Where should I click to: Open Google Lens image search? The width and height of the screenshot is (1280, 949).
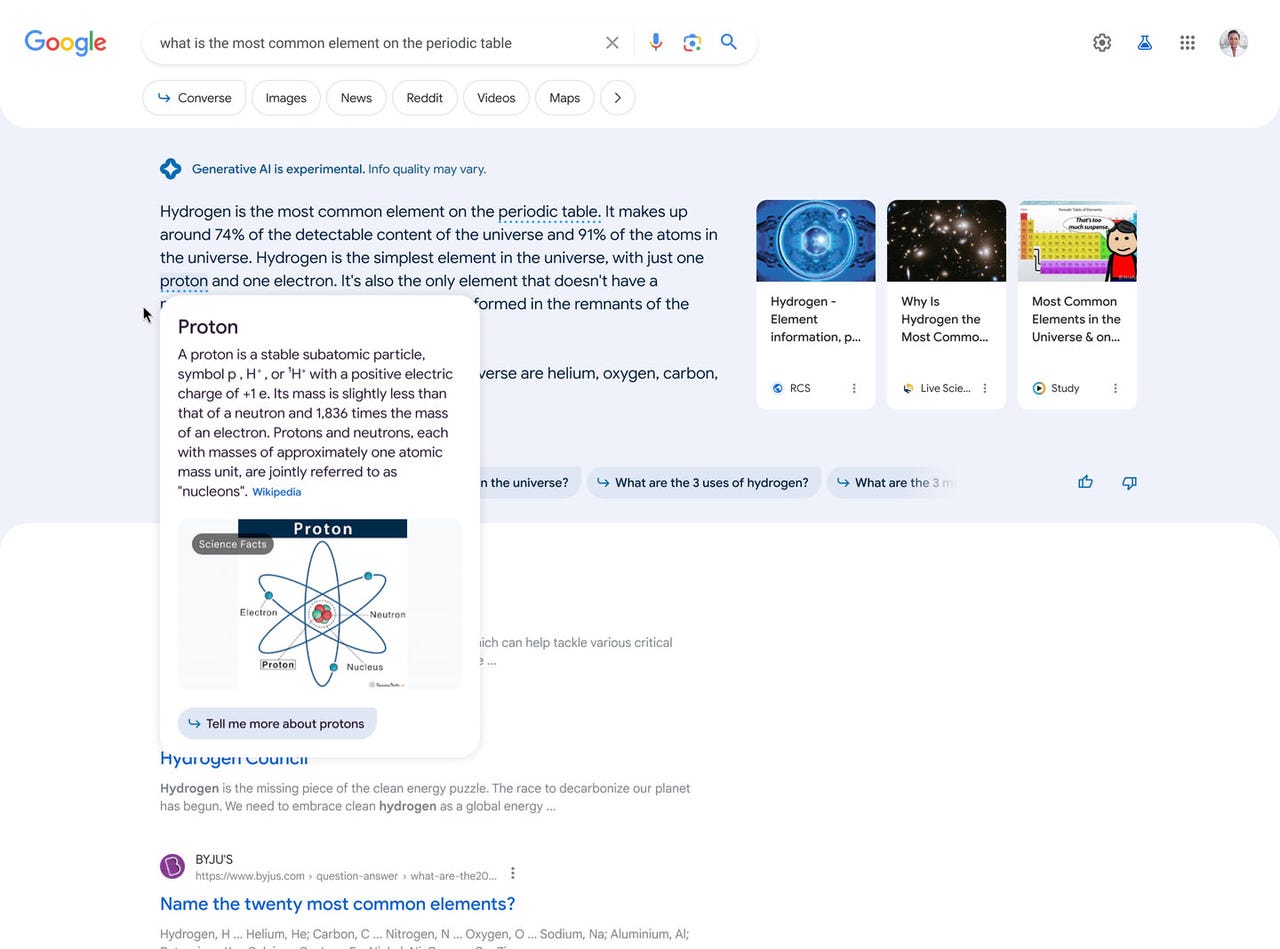(692, 42)
